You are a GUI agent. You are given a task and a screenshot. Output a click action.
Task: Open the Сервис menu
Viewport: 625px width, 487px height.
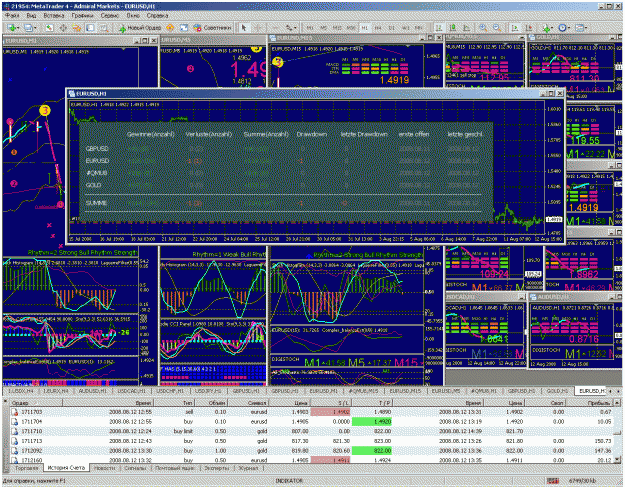click(110, 15)
